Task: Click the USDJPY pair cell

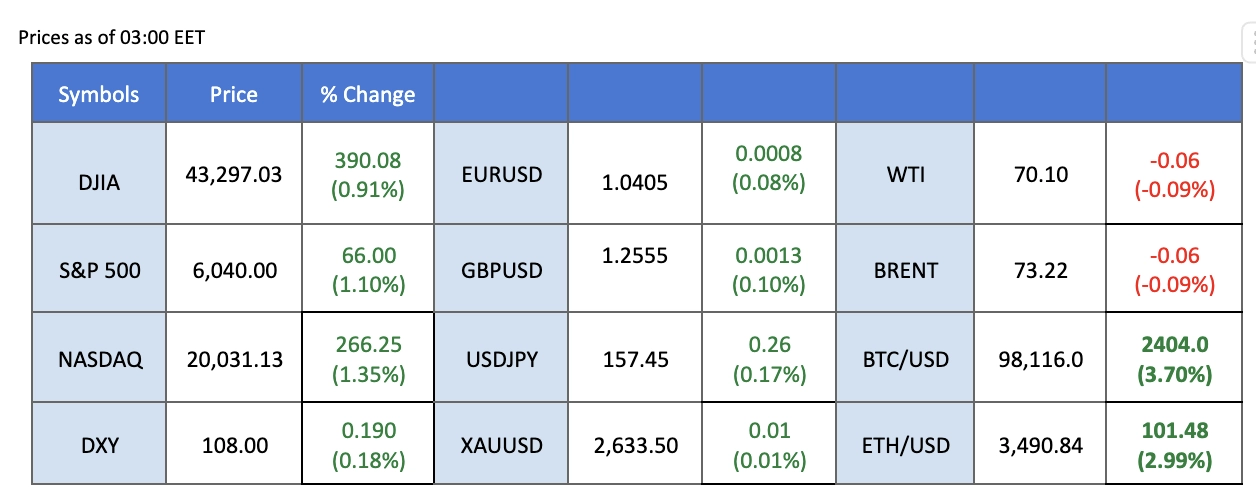Action: pos(501,359)
